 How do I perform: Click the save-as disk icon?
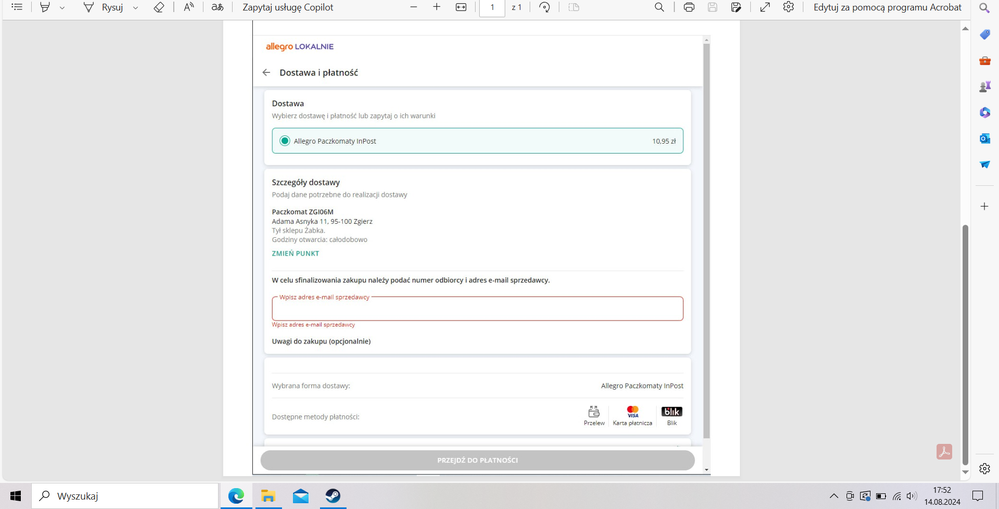pos(737,7)
